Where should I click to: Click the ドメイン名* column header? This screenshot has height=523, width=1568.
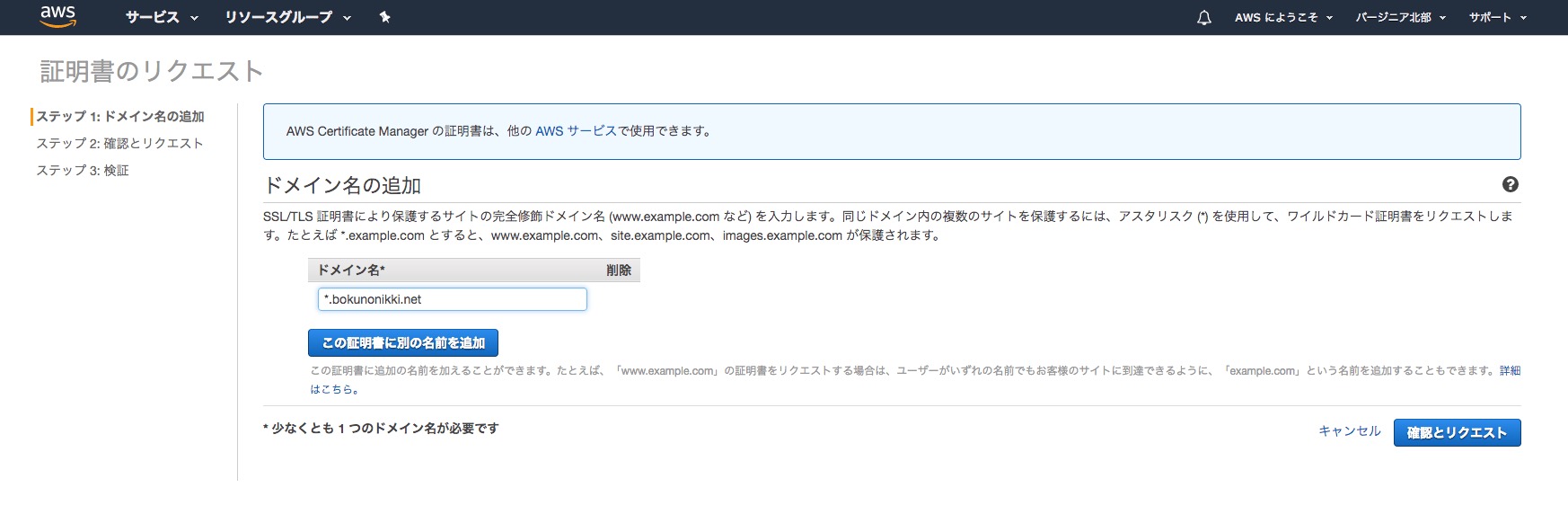351,270
